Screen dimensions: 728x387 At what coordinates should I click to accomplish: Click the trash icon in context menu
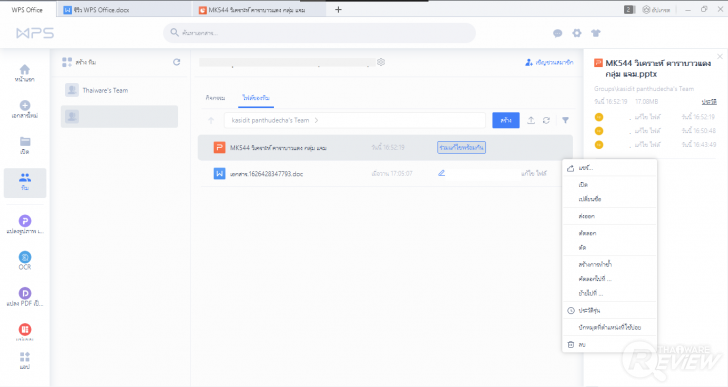tap(571, 345)
